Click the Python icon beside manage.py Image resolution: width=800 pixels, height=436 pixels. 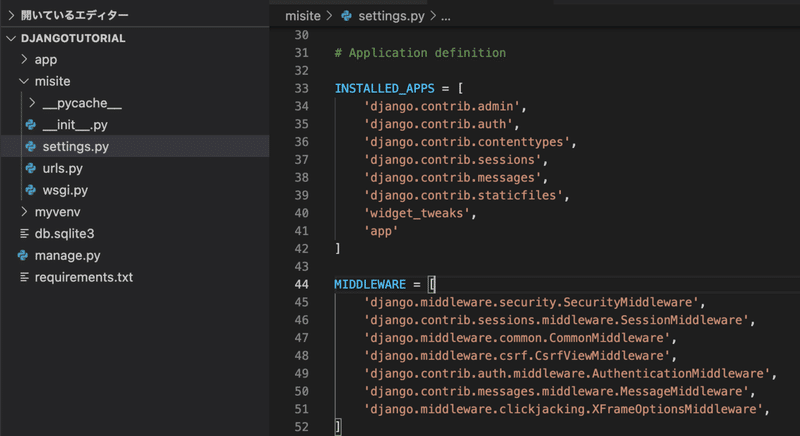pyautogui.click(x=23, y=255)
